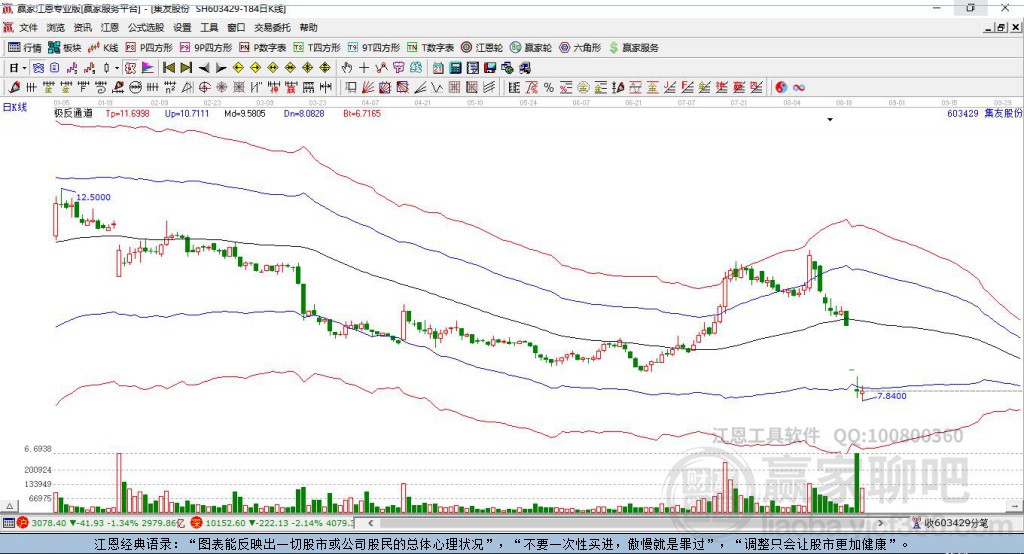Click the small black triangle marker above chart

click(830, 120)
